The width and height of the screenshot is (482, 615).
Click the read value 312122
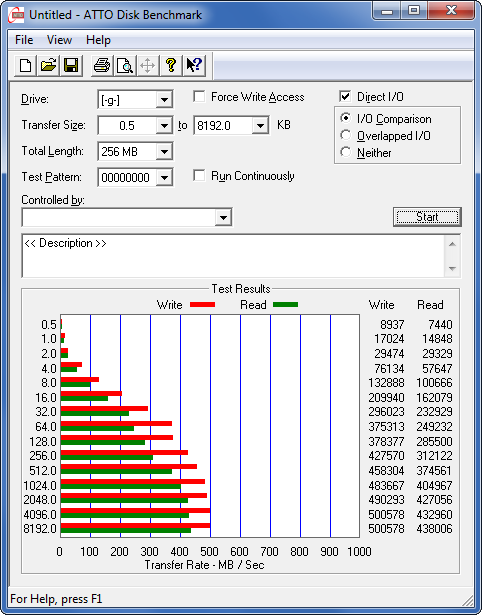pyautogui.click(x=435, y=456)
